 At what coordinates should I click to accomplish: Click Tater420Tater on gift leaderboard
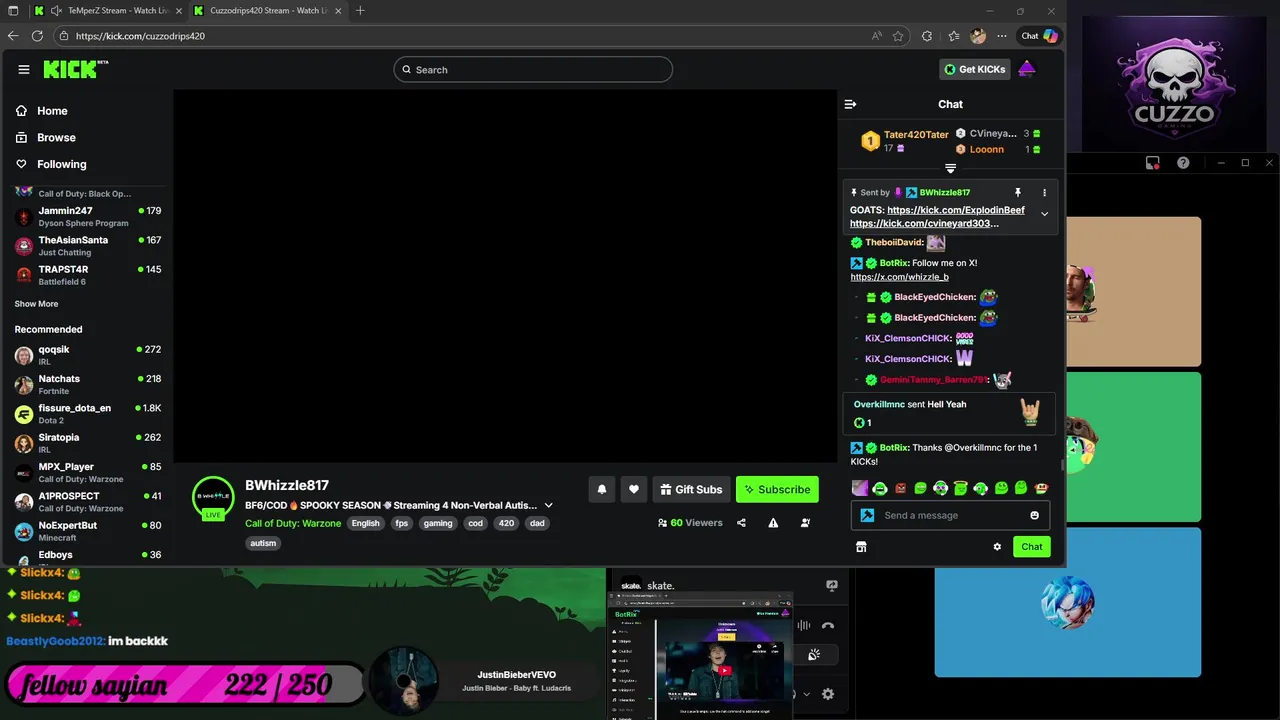click(x=915, y=135)
